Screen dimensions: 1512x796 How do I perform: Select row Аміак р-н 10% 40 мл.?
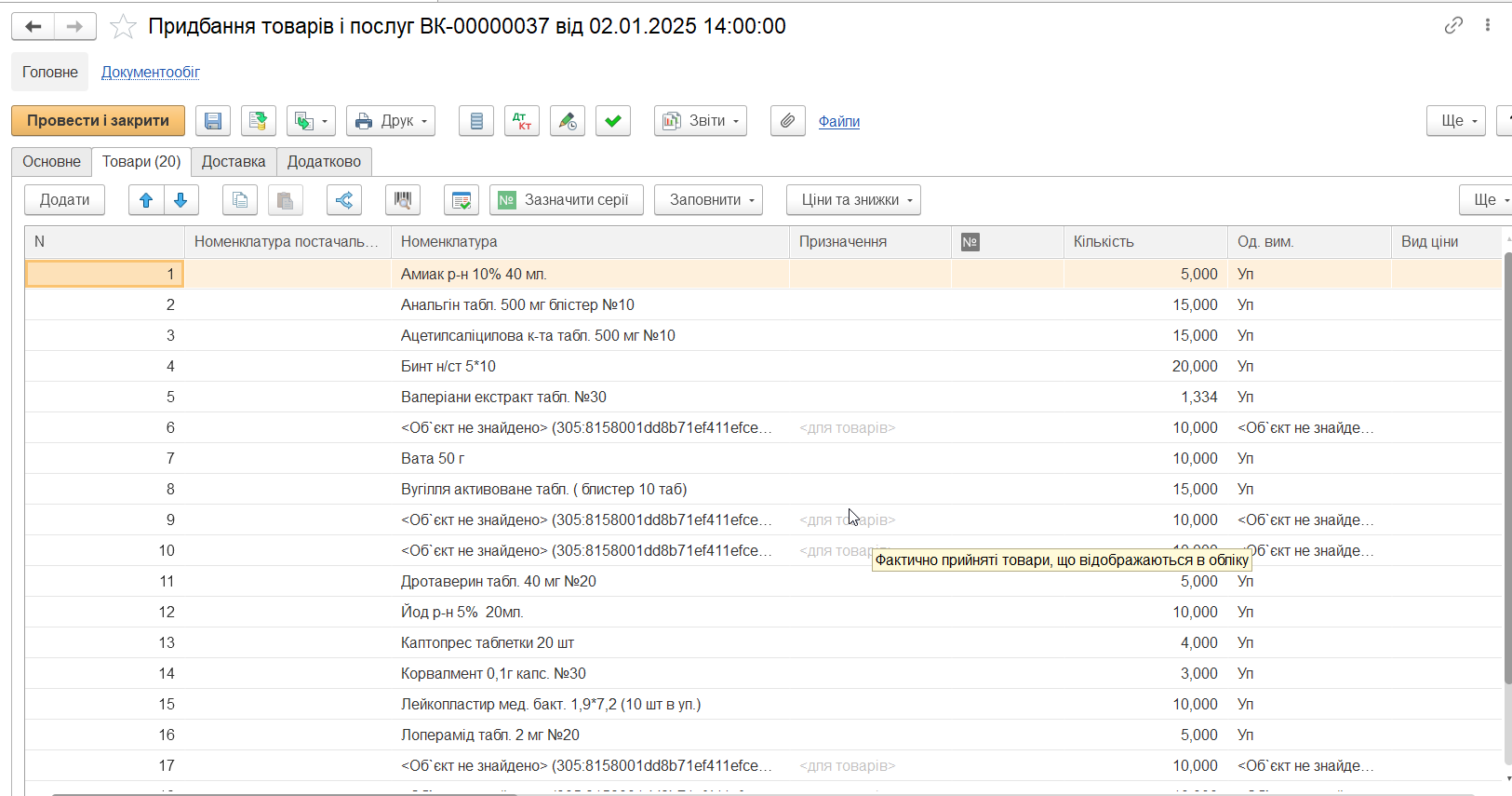(763, 274)
